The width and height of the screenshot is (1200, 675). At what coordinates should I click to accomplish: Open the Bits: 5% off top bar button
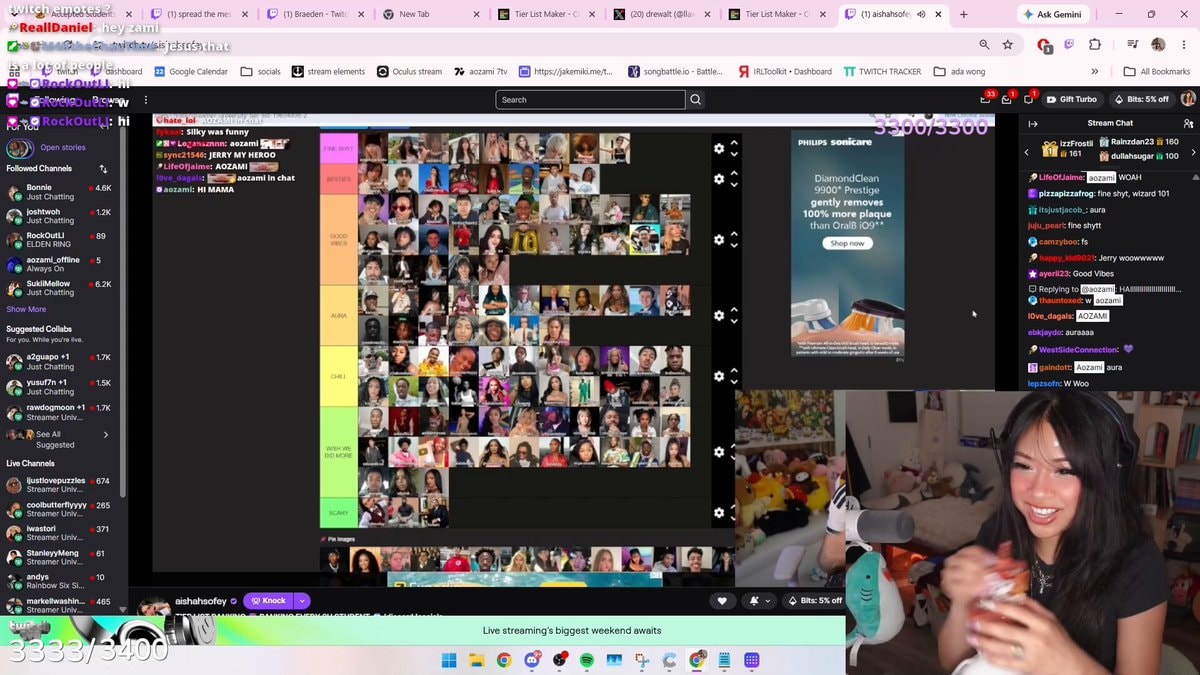tap(1141, 99)
